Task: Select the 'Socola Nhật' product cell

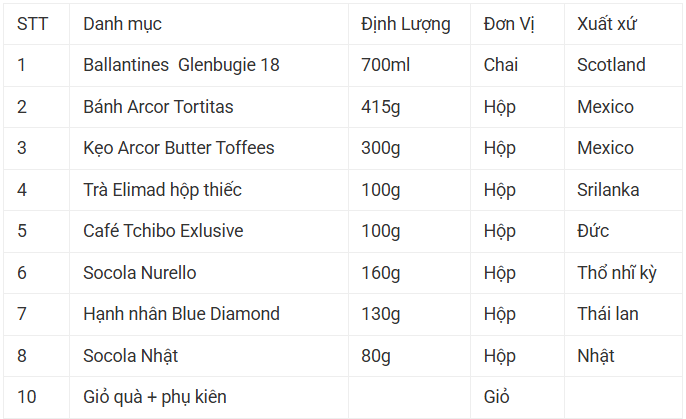Action: 131,356
